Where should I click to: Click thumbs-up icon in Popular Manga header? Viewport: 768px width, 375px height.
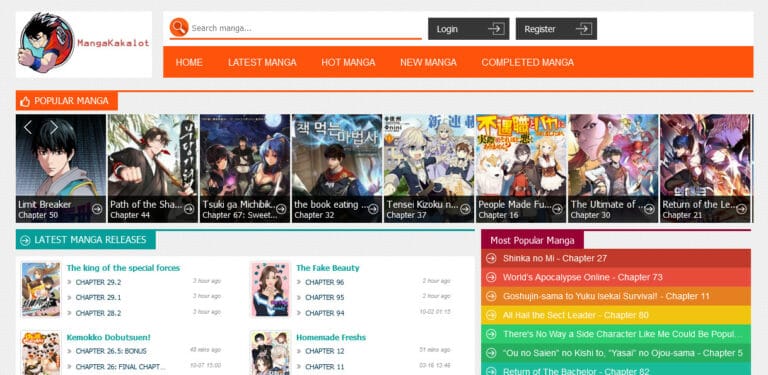[25, 101]
